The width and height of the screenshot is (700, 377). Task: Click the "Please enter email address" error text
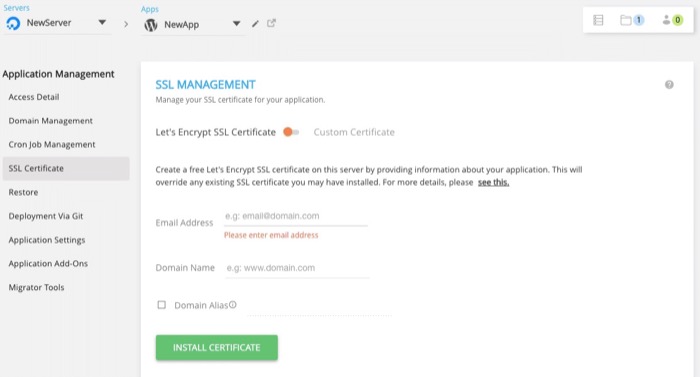coord(271,235)
